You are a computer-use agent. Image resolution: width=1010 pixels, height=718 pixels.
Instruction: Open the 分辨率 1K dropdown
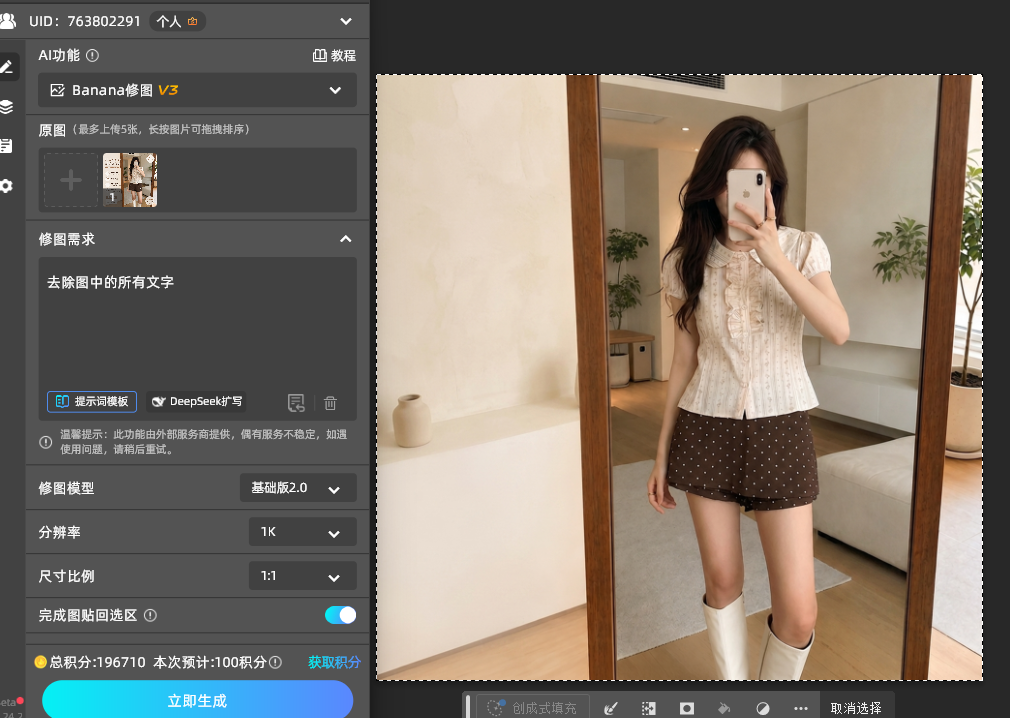click(x=303, y=532)
